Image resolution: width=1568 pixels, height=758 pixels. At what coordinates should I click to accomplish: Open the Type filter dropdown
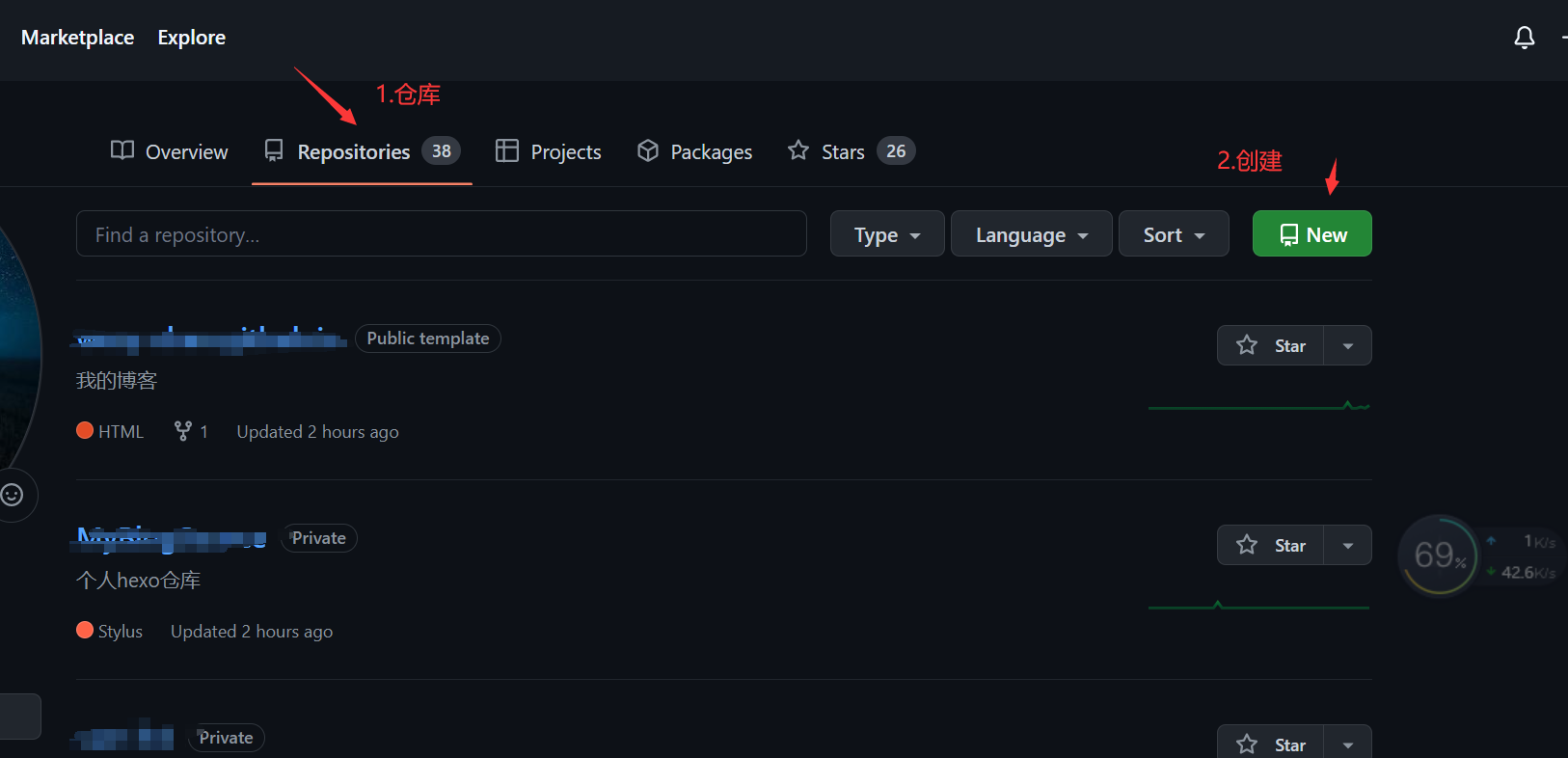coord(887,233)
